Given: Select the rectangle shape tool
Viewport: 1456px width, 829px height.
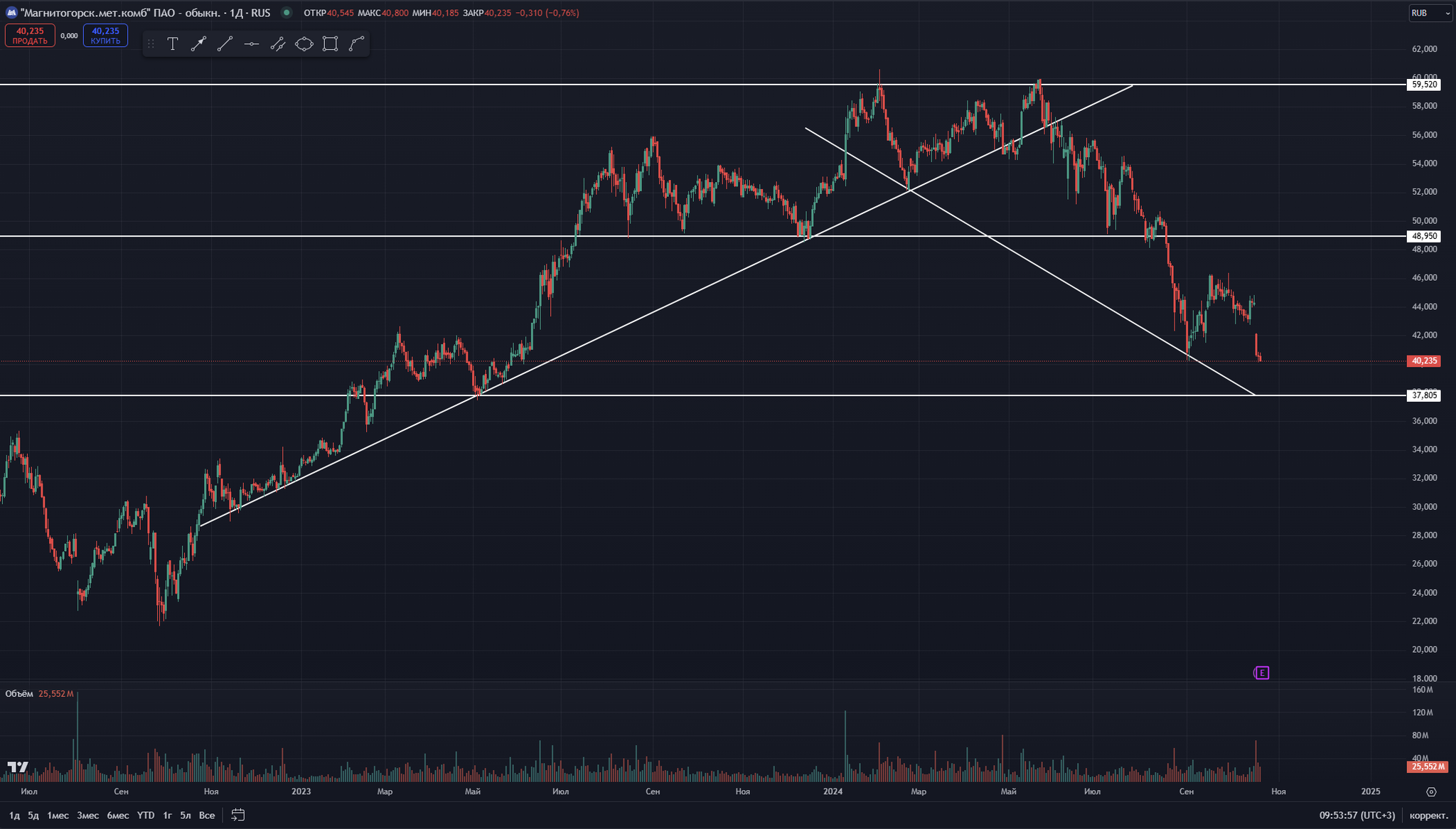Looking at the screenshot, I should pyautogui.click(x=330, y=44).
